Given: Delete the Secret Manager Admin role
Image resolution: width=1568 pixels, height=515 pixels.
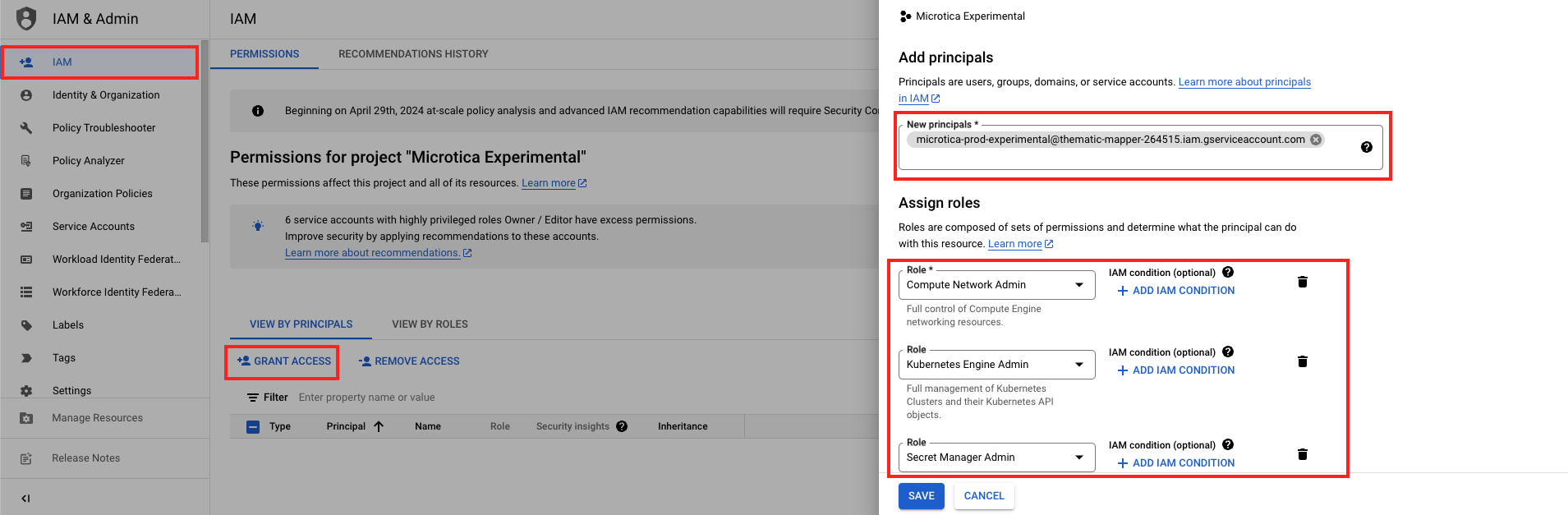Looking at the screenshot, I should 1303,454.
